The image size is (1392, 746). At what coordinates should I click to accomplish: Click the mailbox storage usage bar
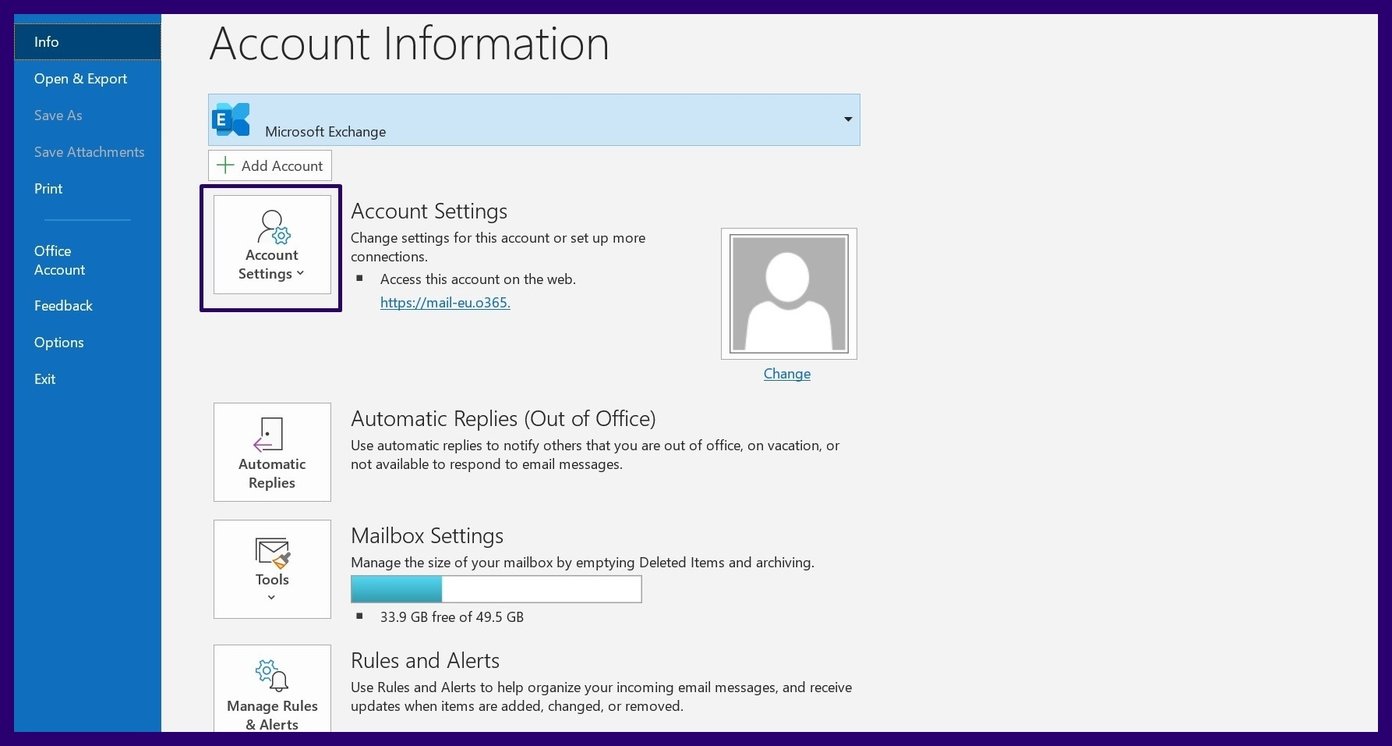(x=496, y=589)
